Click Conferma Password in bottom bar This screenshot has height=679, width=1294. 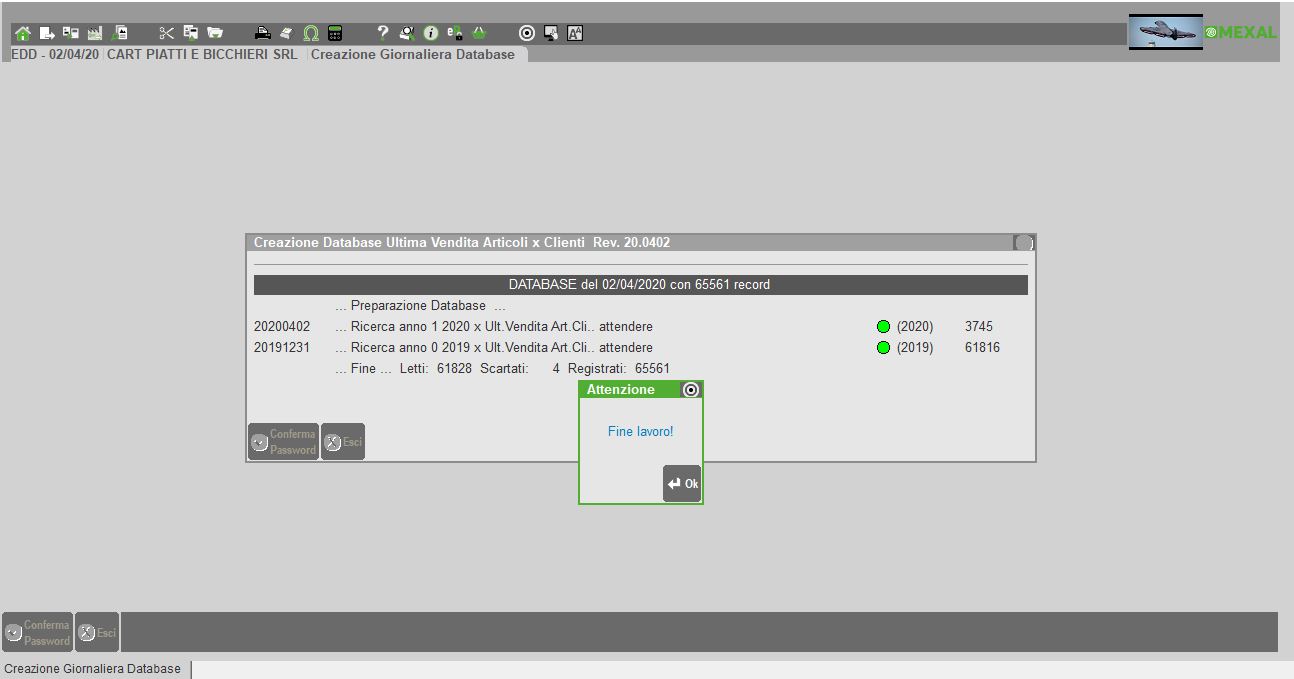pos(37,632)
